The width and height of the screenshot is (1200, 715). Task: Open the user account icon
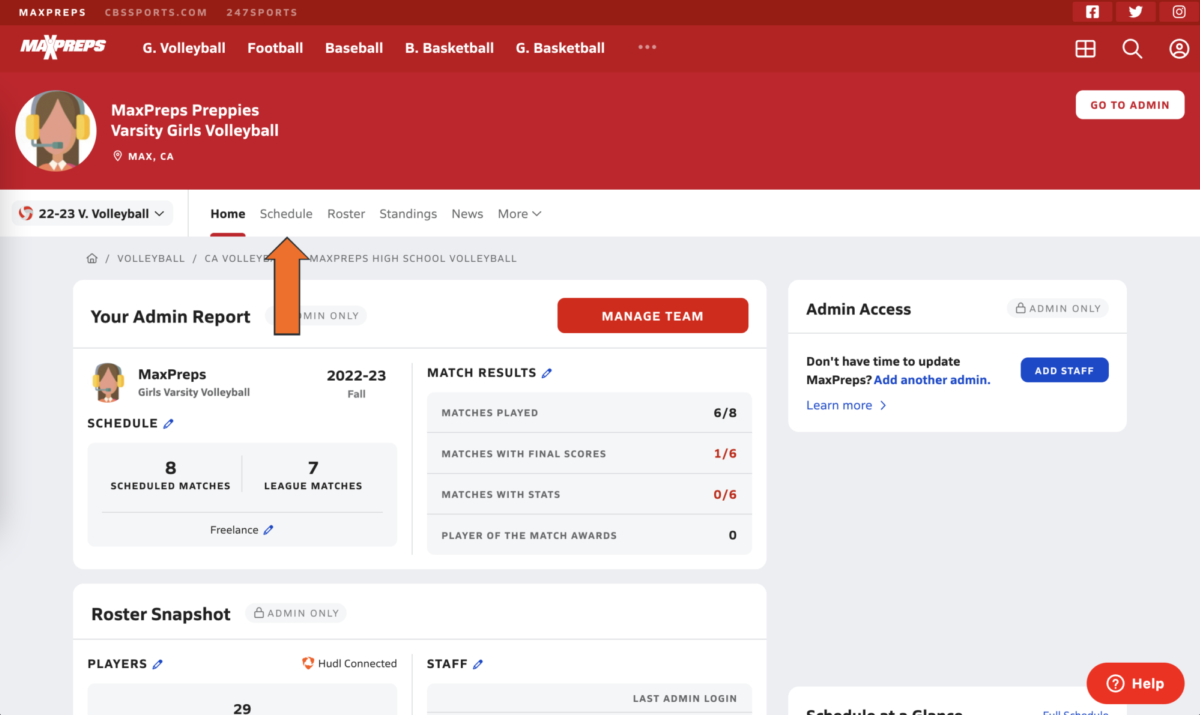(1179, 49)
